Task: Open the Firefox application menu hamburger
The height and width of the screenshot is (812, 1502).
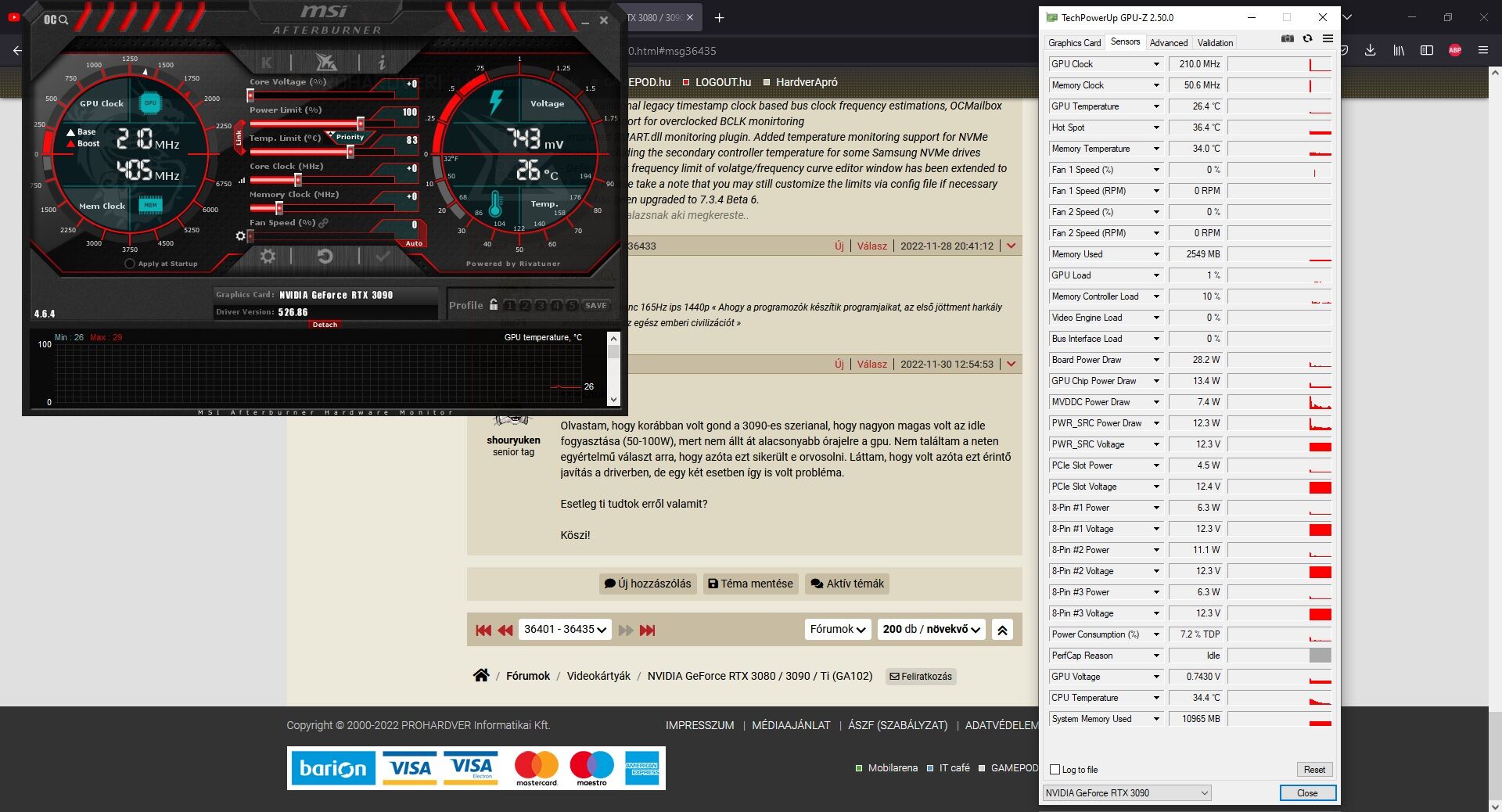Action: 1483,50
